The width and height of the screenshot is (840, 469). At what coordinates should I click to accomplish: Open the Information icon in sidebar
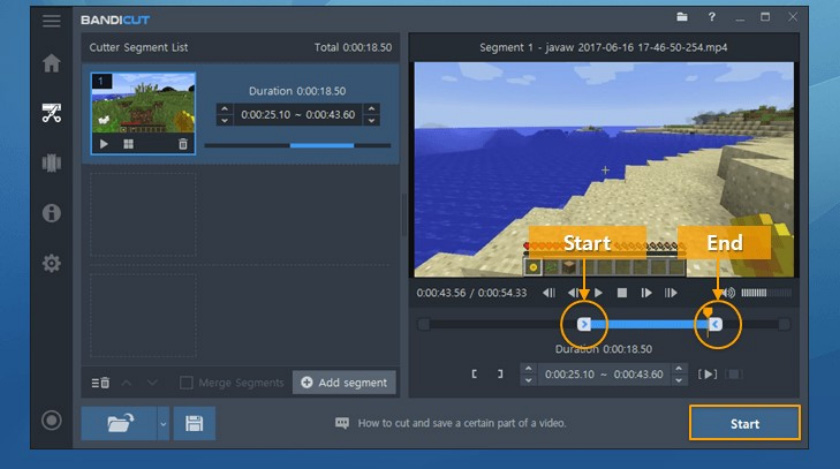point(51,213)
